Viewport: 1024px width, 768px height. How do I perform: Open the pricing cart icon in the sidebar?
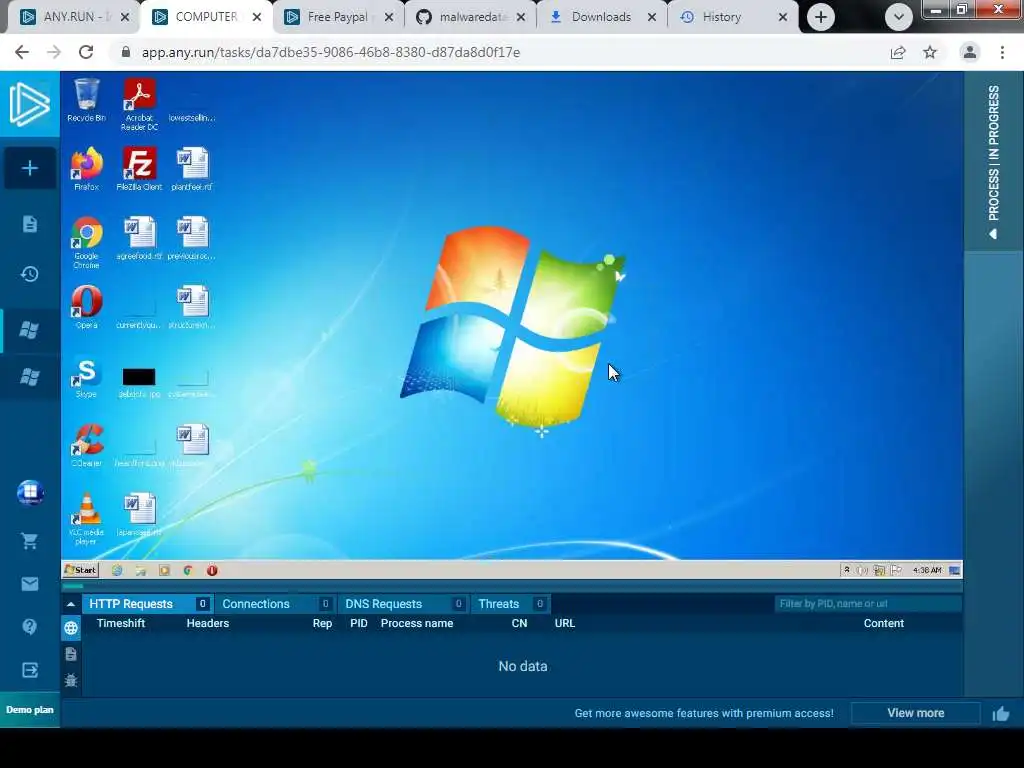pyautogui.click(x=29, y=540)
